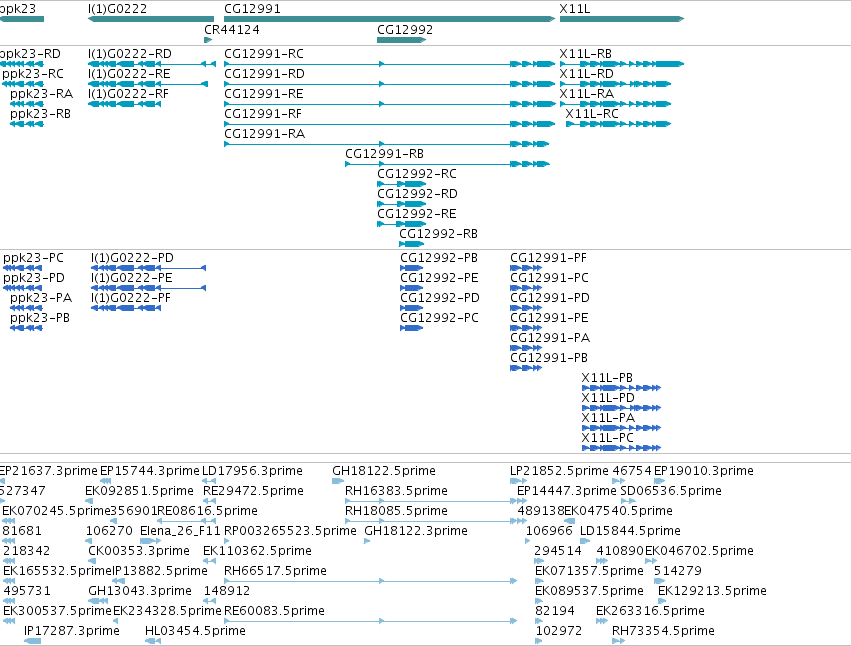Select protein CG12991-PB
The width and height of the screenshot is (851, 646).
(526, 369)
